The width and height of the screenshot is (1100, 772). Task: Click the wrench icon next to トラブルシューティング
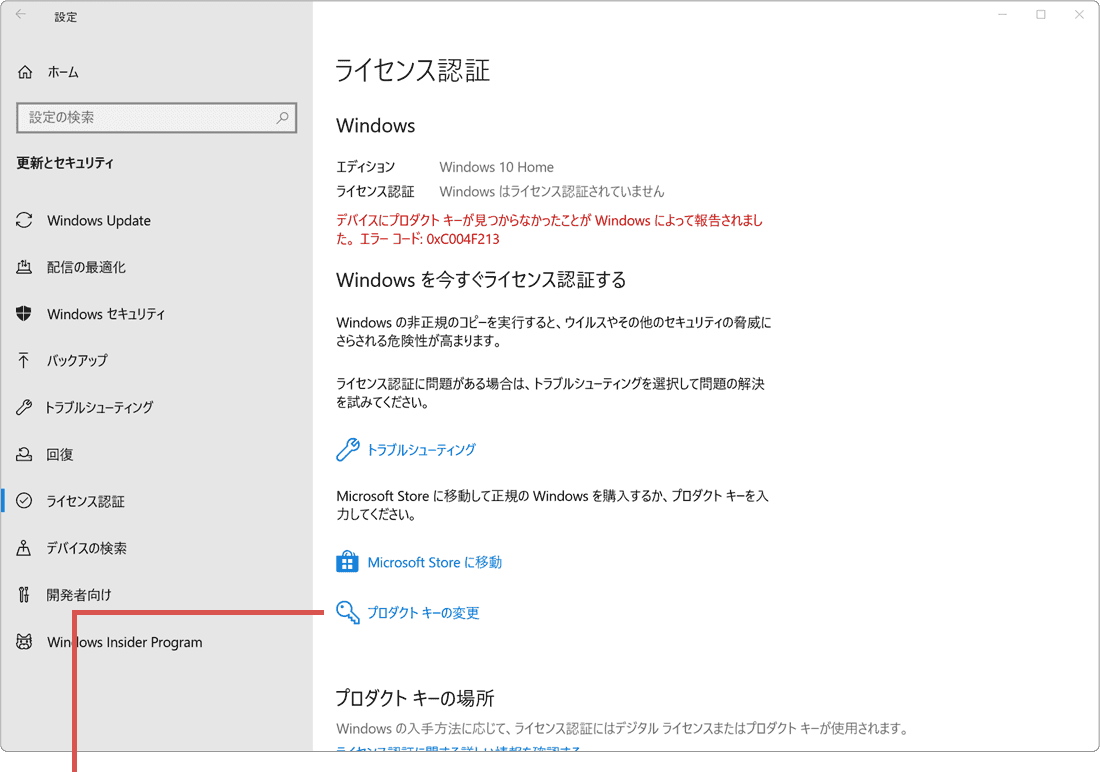346,449
